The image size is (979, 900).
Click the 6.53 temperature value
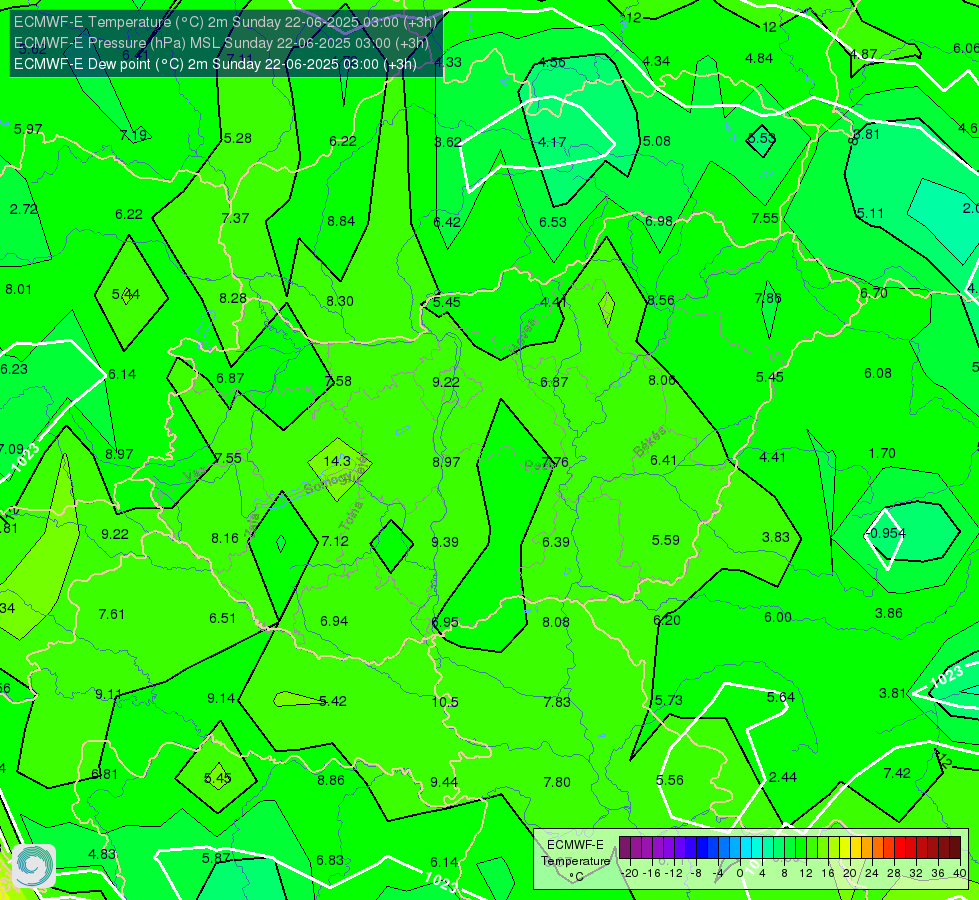click(553, 222)
